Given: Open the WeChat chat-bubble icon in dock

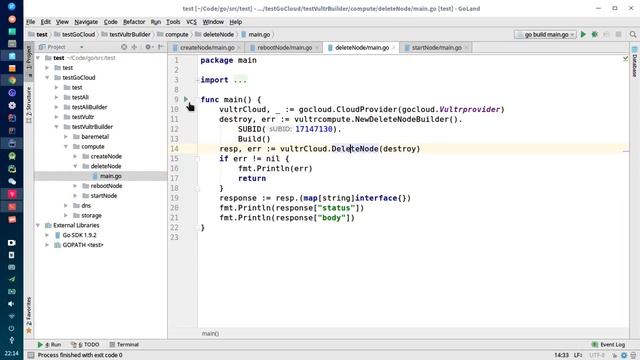Looking at the screenshot, I should [x=12, y=181].
